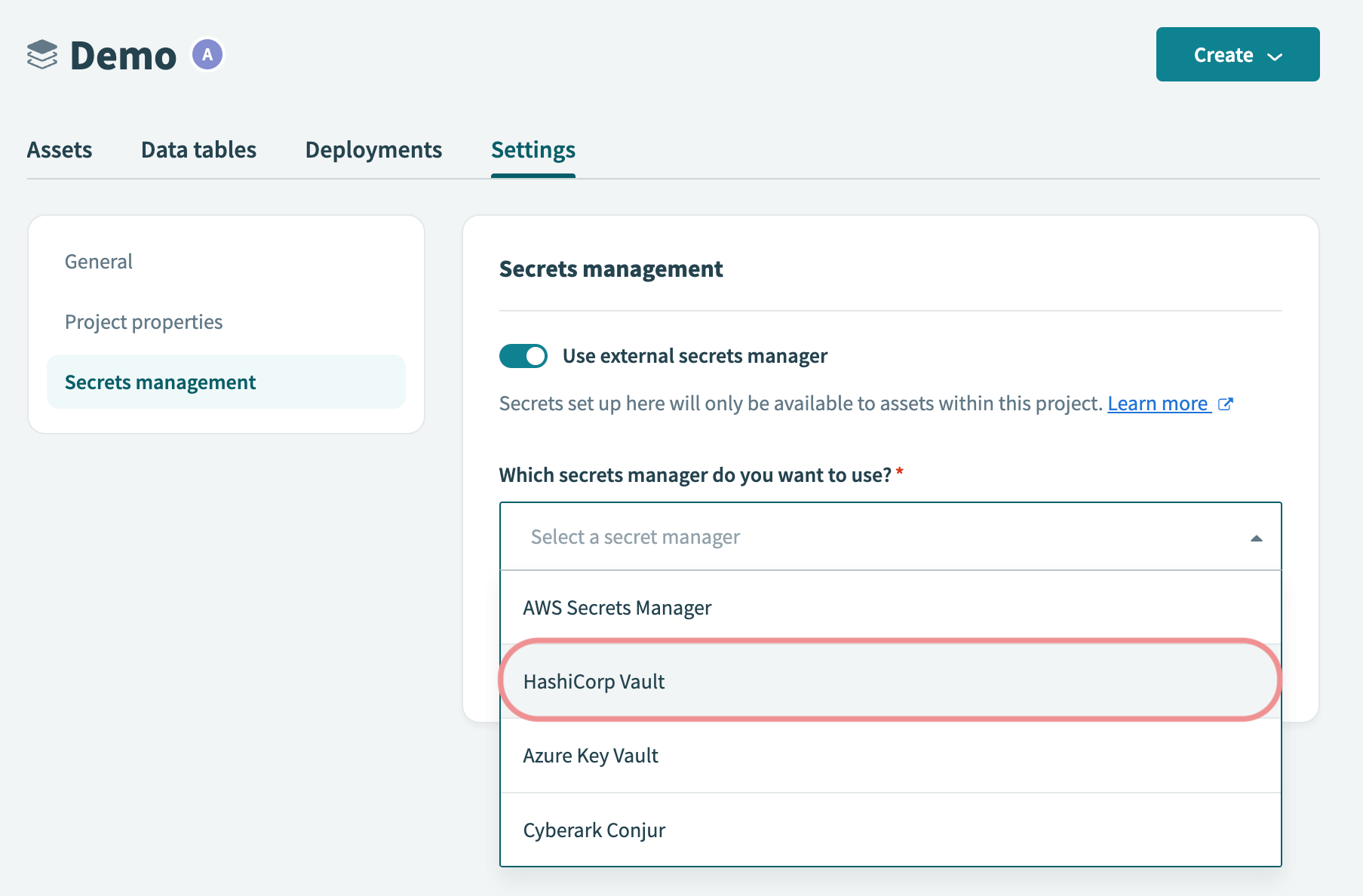The height and width of the screenshot is (896, 1363).
Task: Open the Deployments tab
Action: click(373, 150)
